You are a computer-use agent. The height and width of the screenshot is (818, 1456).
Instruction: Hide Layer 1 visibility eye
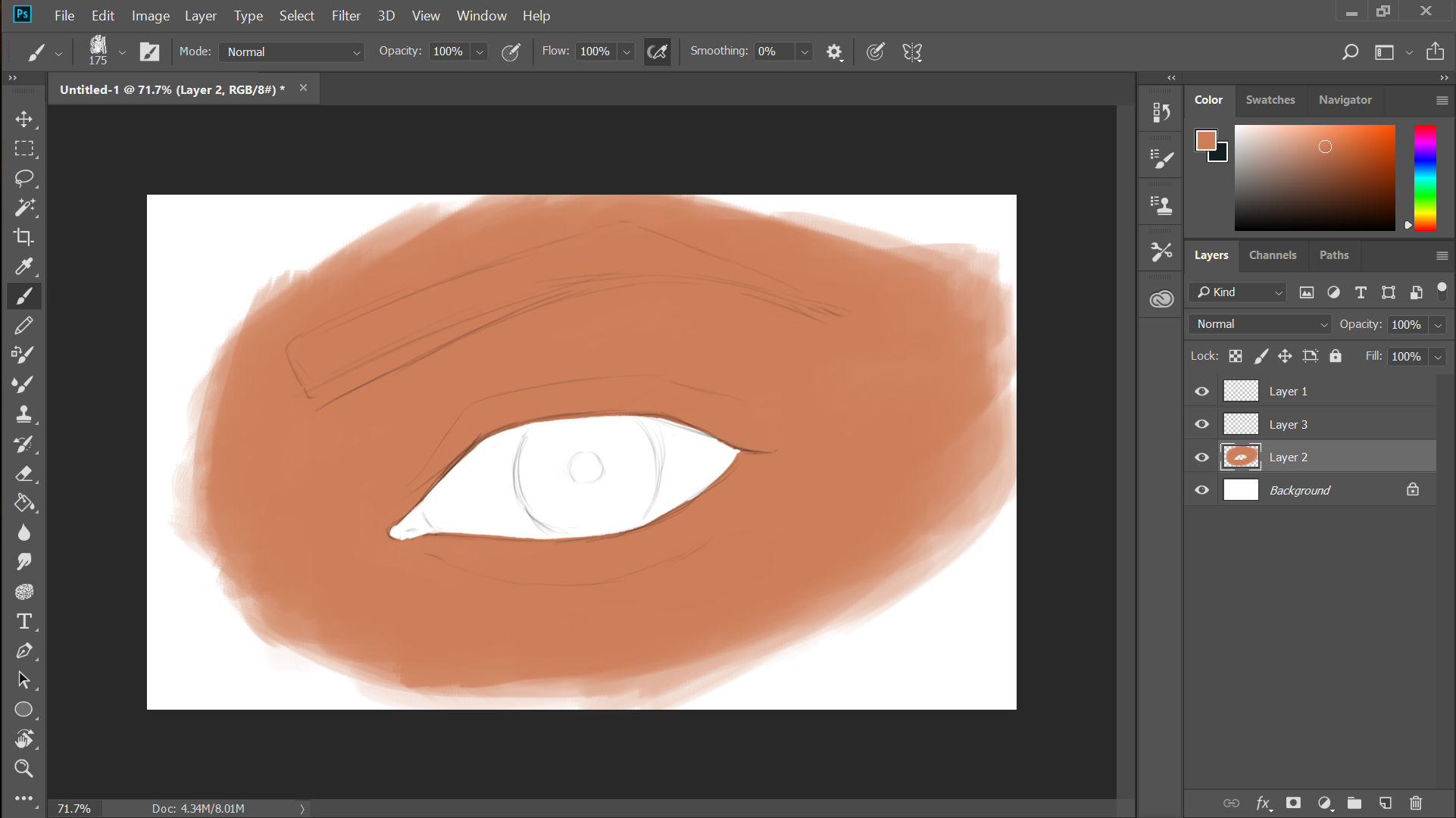1201,392
